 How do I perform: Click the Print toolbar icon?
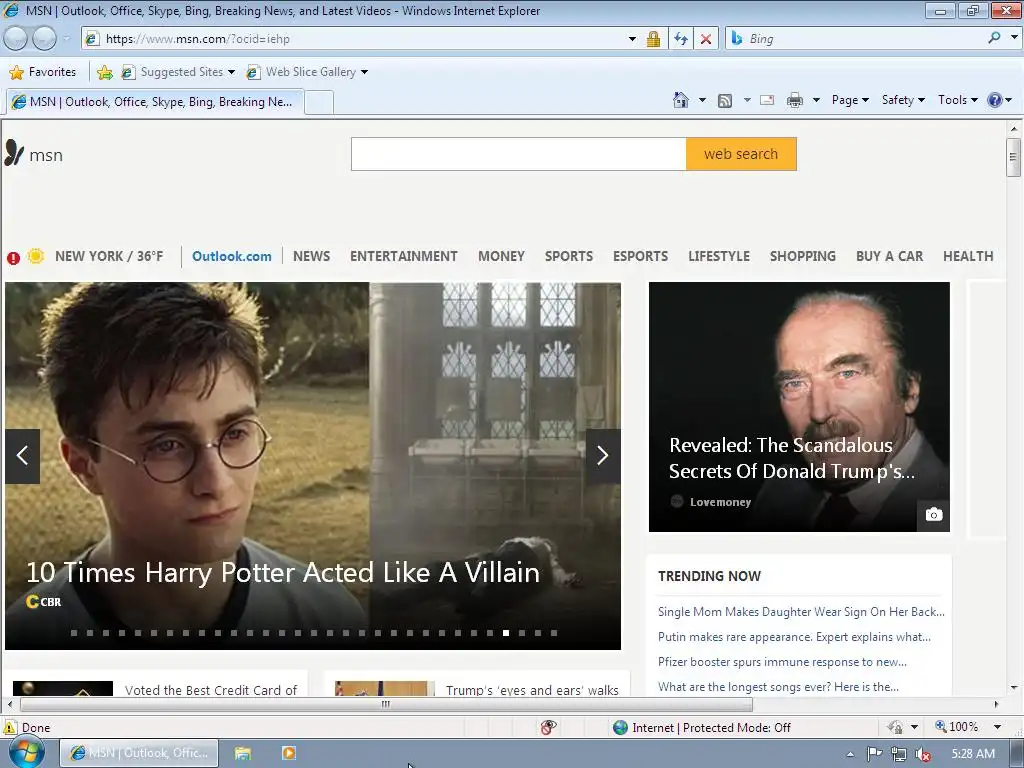pos(795,100)
